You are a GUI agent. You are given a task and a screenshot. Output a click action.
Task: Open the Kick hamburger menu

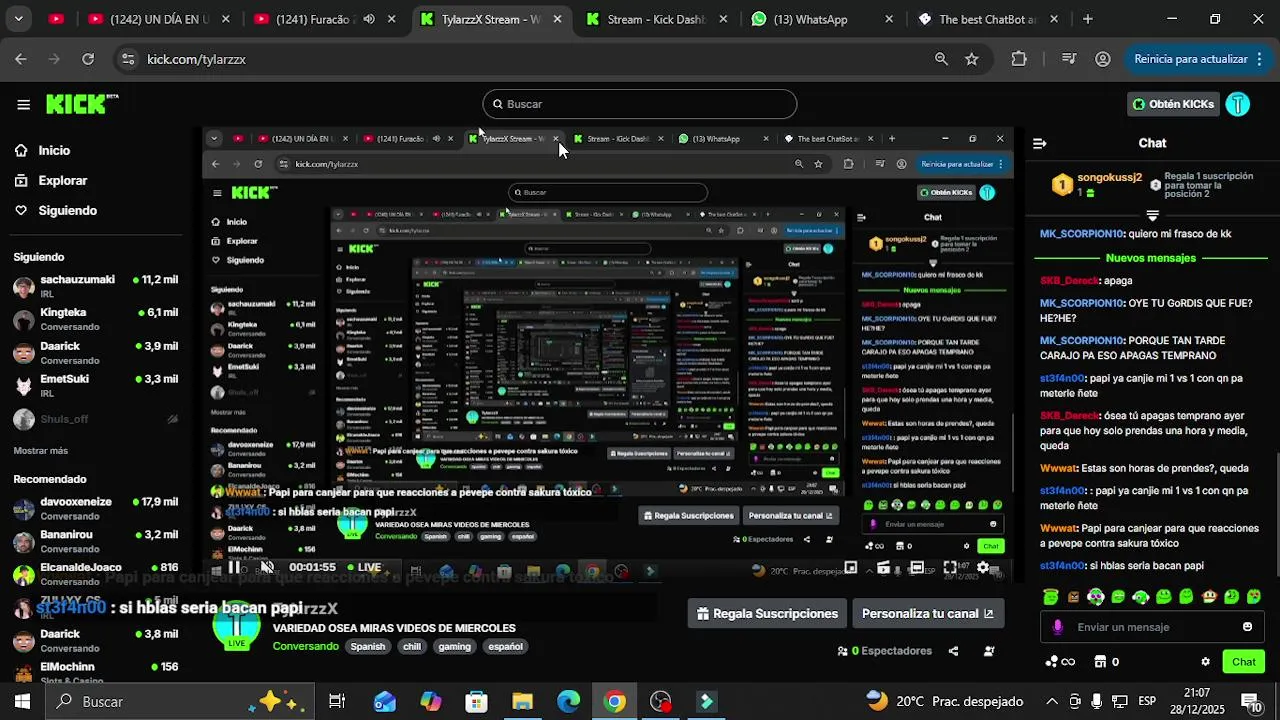(x=23, y=104)
